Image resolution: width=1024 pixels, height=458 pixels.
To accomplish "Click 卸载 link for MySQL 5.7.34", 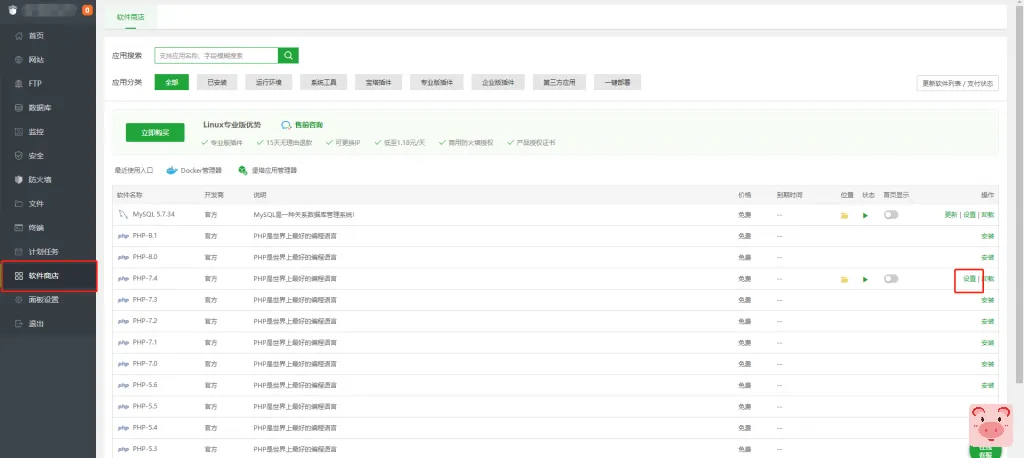I will pyautogui.click(x=988, y=215).
